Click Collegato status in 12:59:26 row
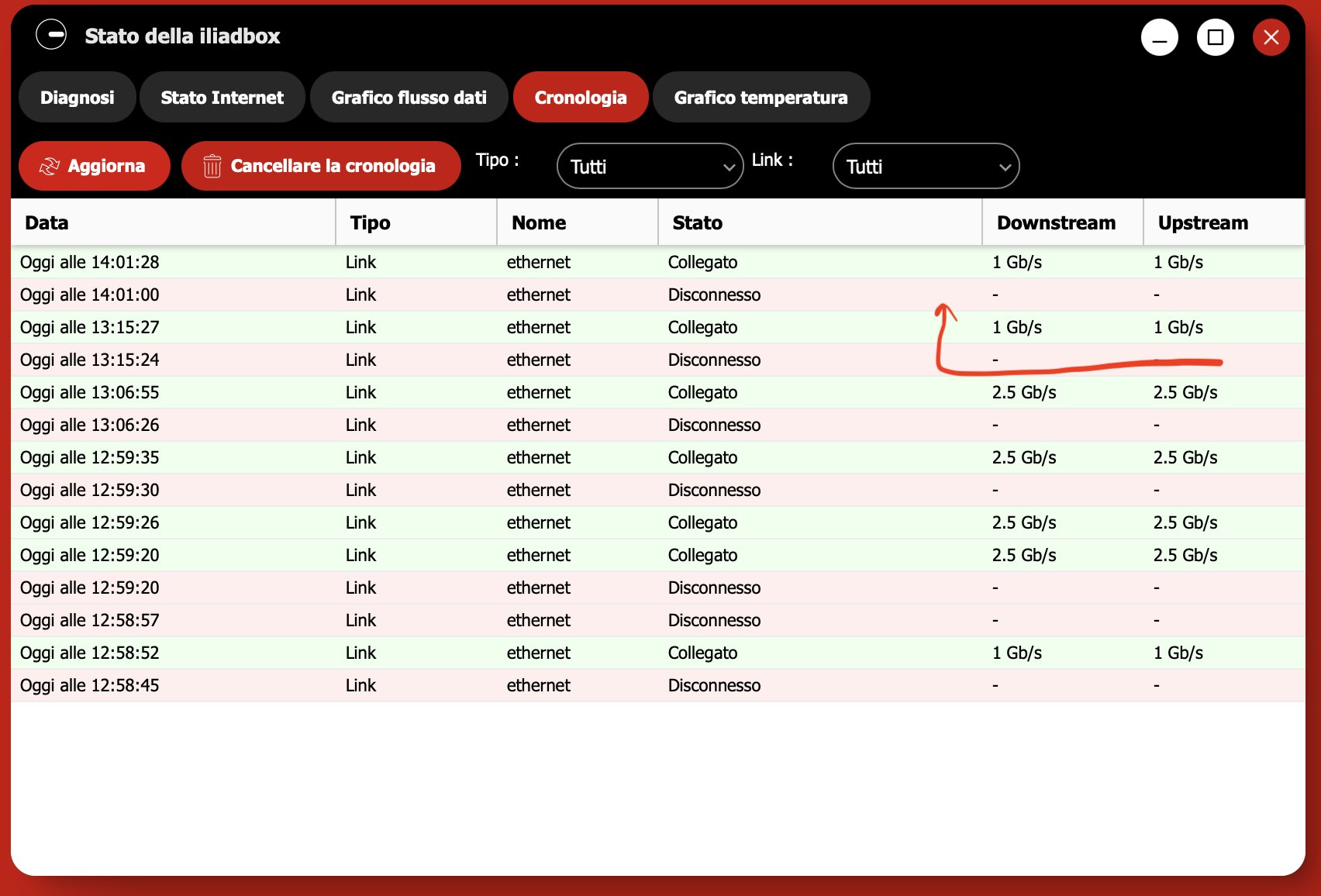The width and height of the screenshot is (1321, 896). click(702, 523)
